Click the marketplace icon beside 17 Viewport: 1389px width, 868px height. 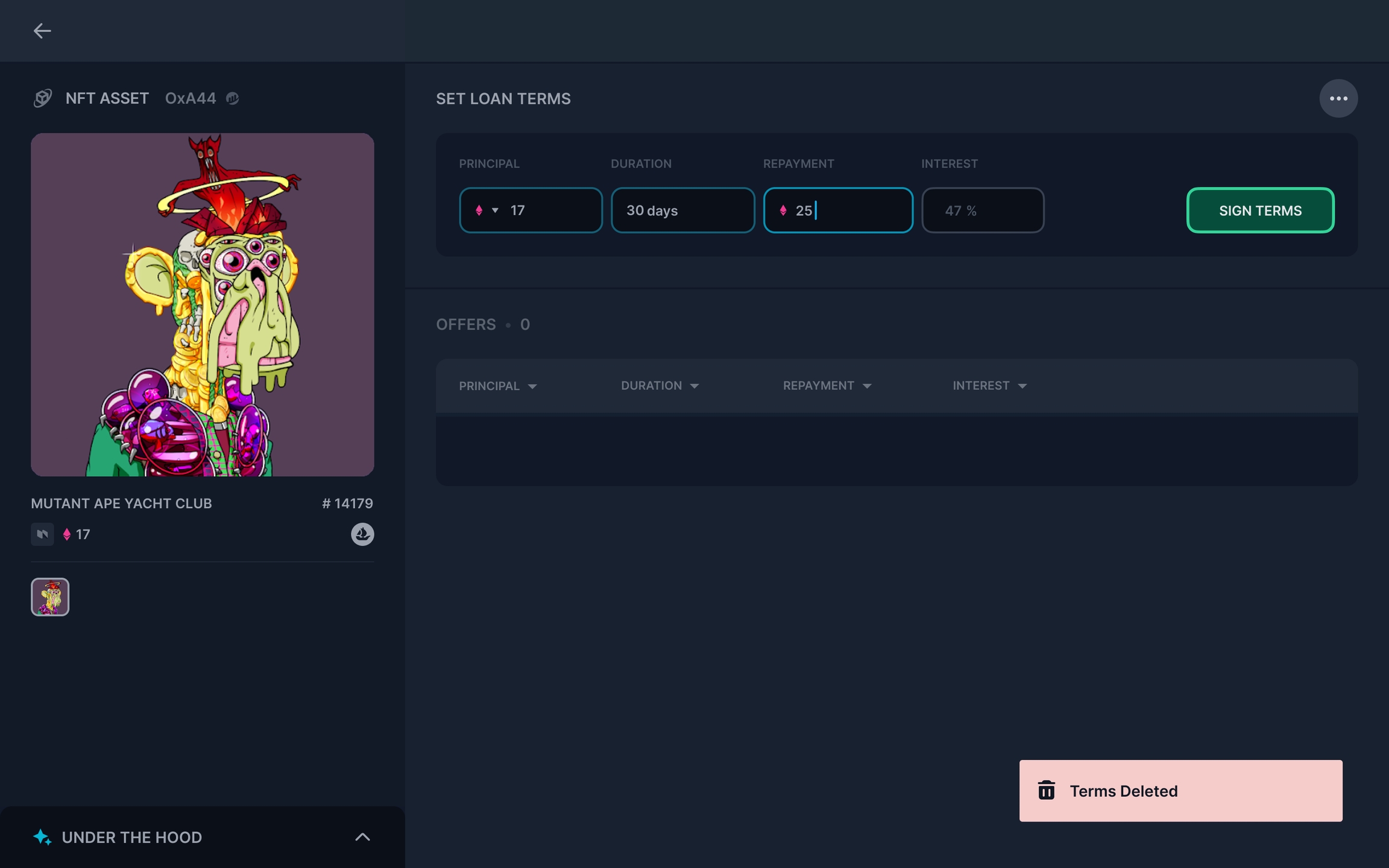[42, 534]
